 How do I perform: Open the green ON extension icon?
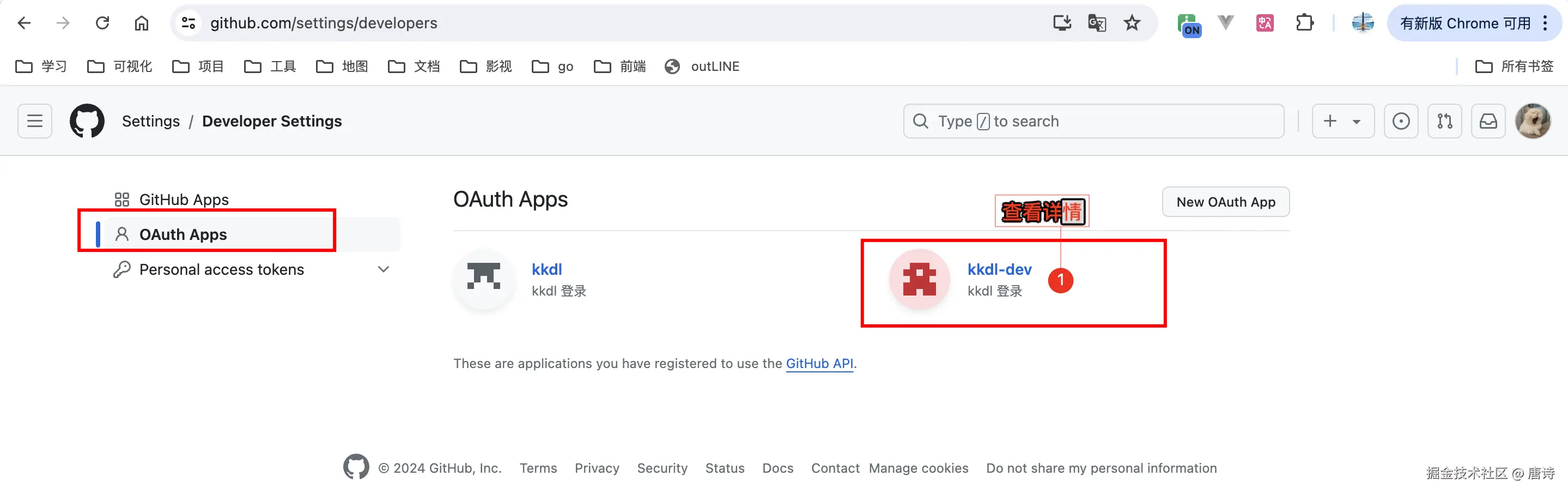tap(1189, 25)
